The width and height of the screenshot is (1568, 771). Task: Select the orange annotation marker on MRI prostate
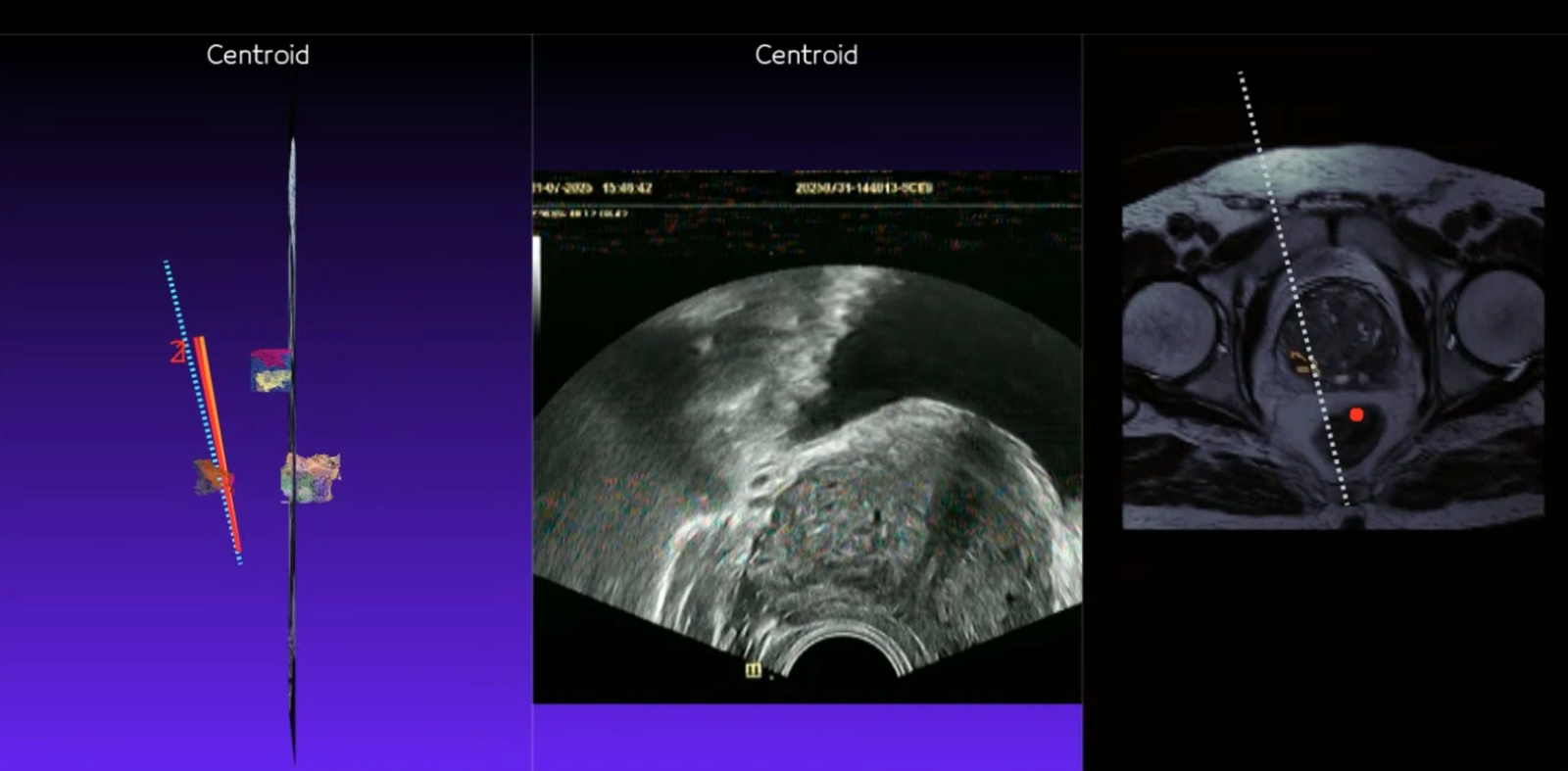pos(1303,363)
